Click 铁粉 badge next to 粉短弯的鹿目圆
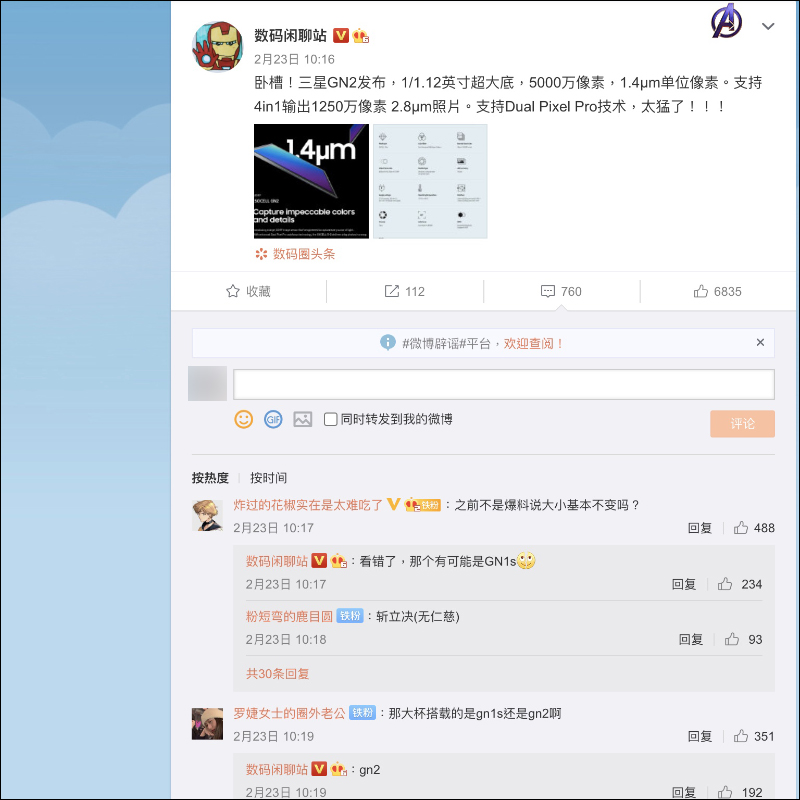 point(350,616)
